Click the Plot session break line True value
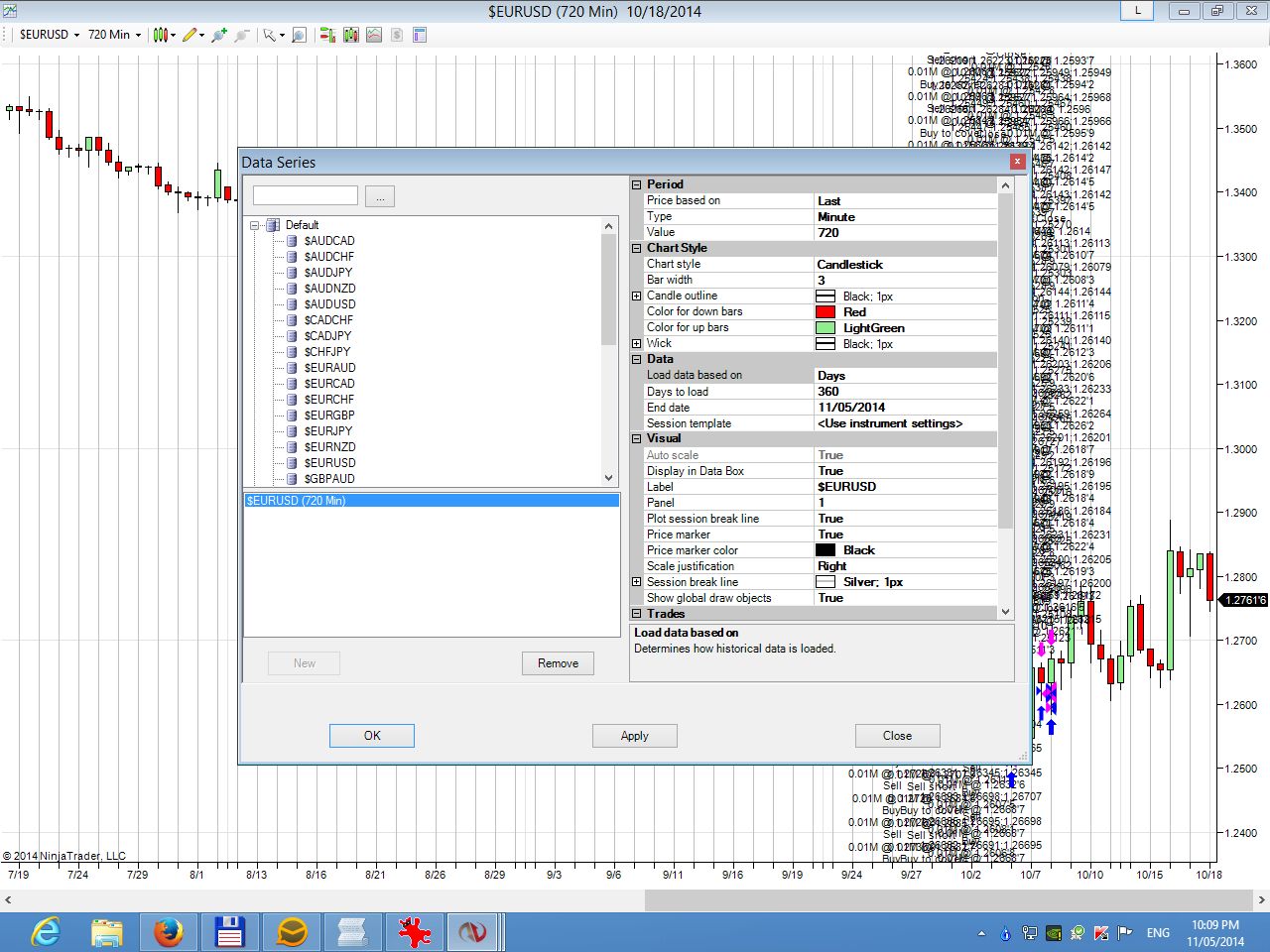1270x952 pixels. click(905, 519)
